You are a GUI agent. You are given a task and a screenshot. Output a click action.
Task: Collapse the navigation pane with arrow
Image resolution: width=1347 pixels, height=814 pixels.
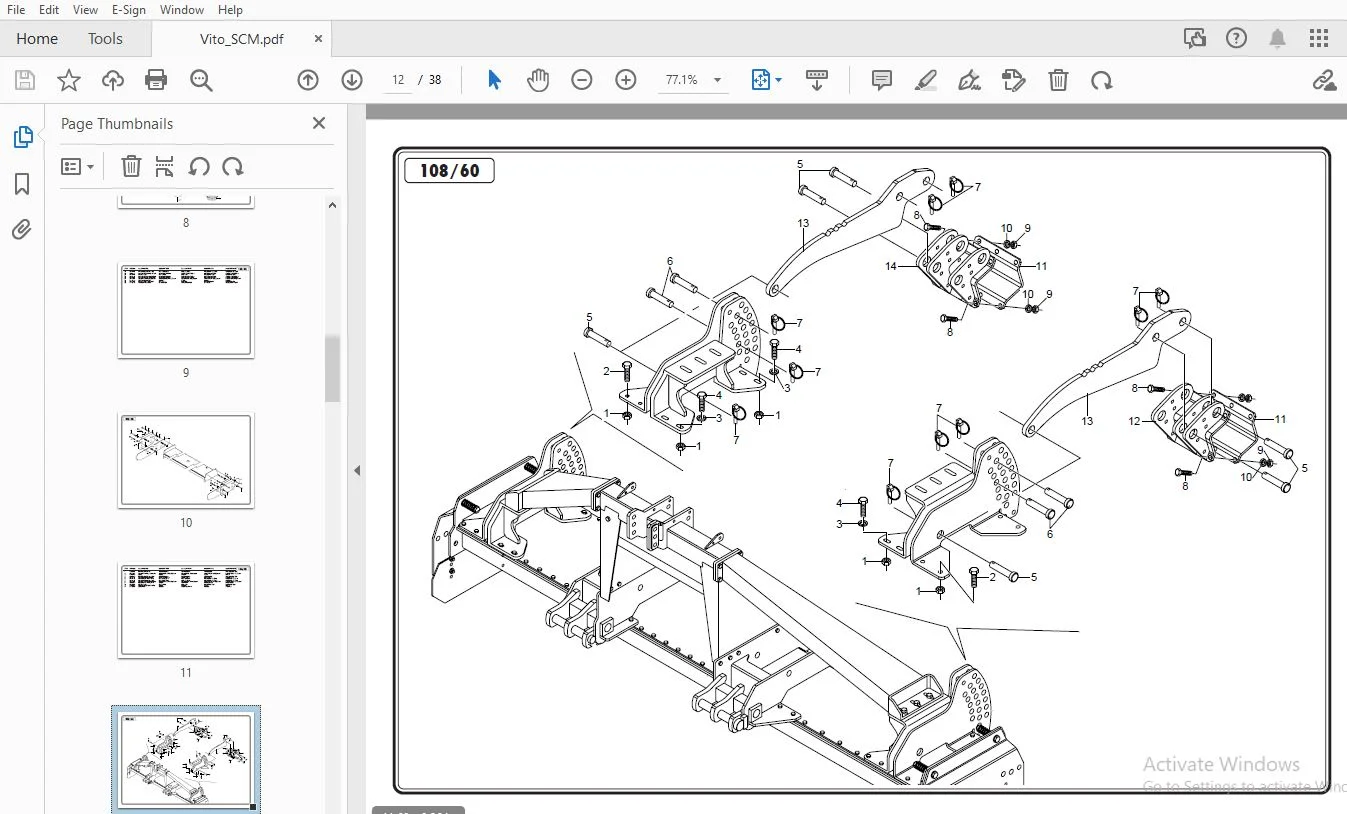click(357, 470)
